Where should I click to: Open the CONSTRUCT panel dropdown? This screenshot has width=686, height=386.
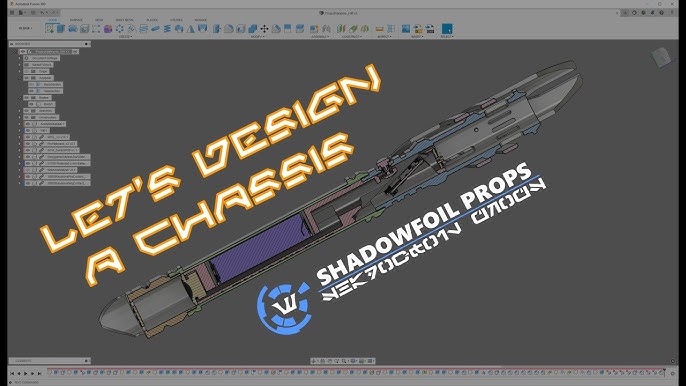351,37
